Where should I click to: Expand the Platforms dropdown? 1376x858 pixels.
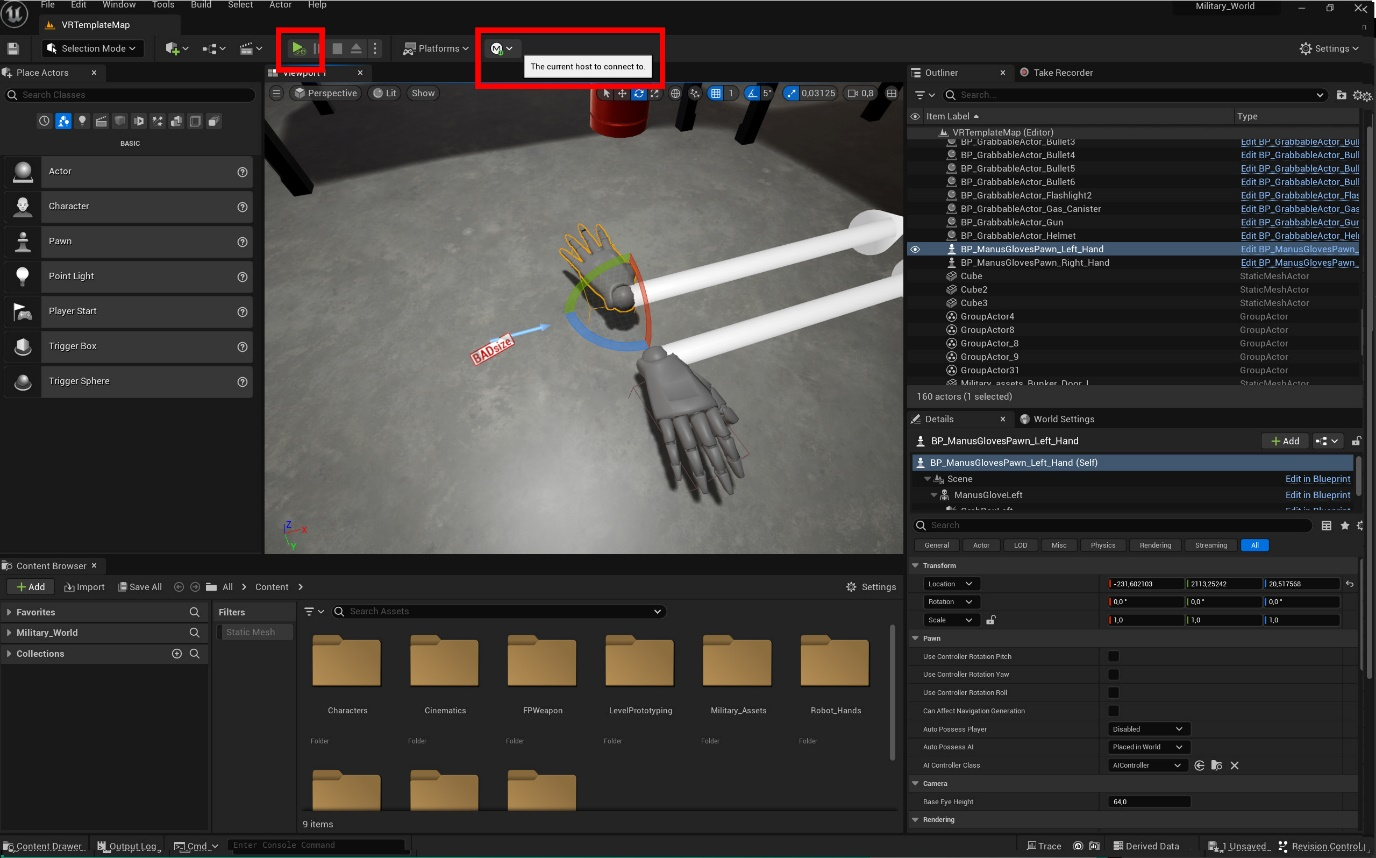click(x=436, y=48)
